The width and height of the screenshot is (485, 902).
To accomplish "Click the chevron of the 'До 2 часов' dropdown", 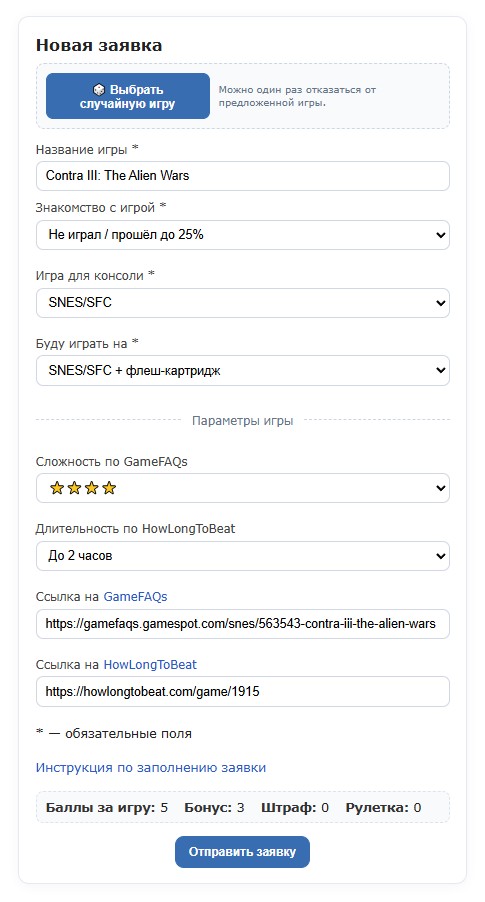I will coord(440,556).
